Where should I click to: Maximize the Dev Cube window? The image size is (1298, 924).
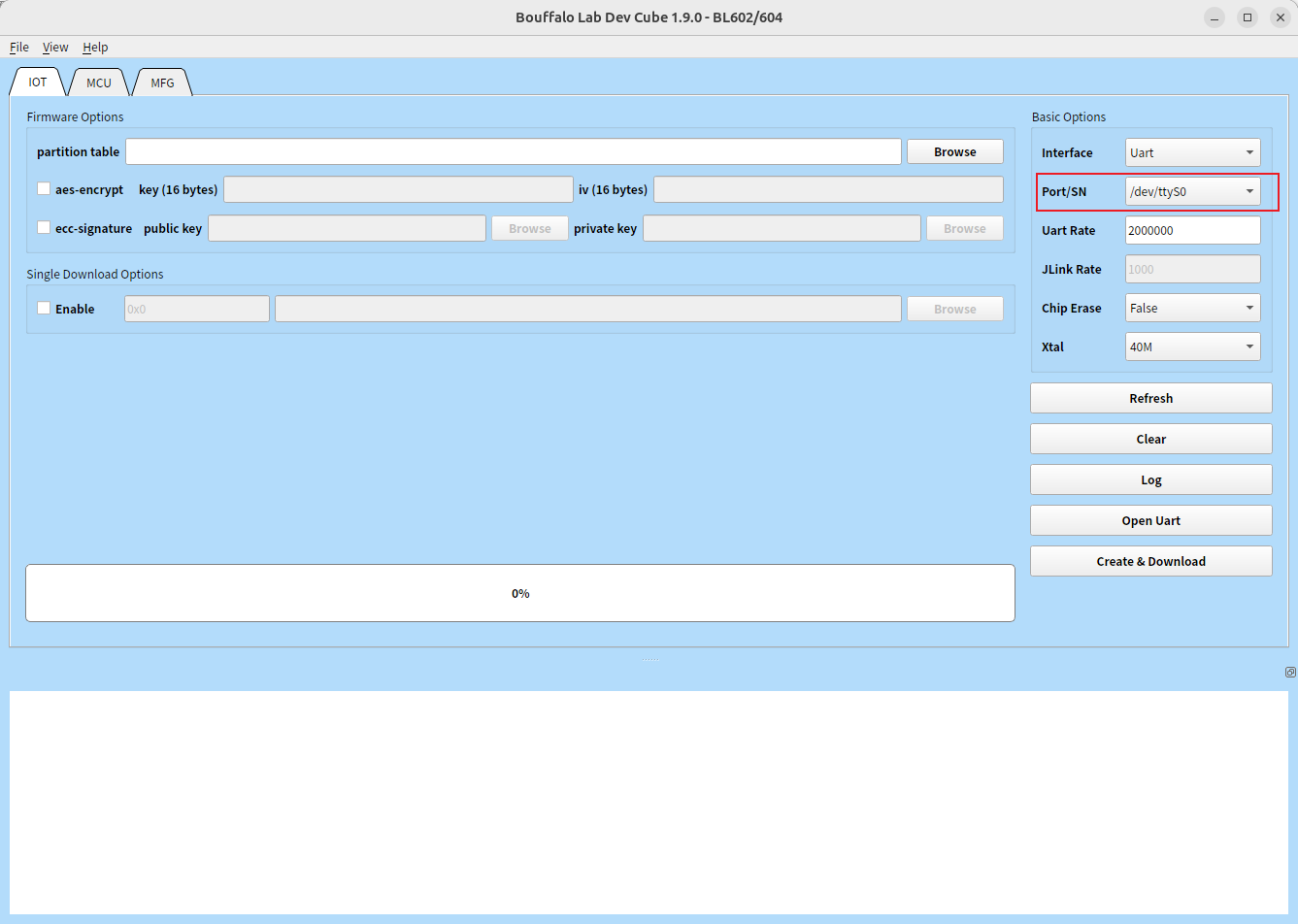(x=1248, y=17)
